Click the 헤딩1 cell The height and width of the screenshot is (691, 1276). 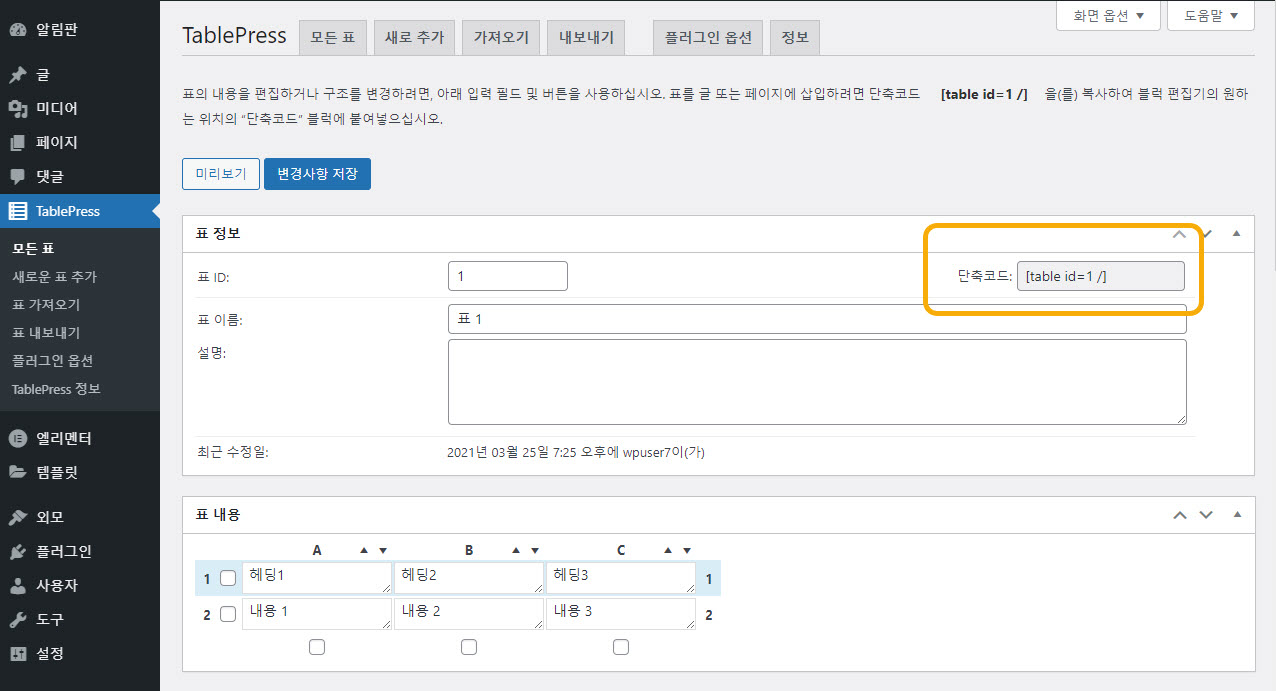coord(317,578)
